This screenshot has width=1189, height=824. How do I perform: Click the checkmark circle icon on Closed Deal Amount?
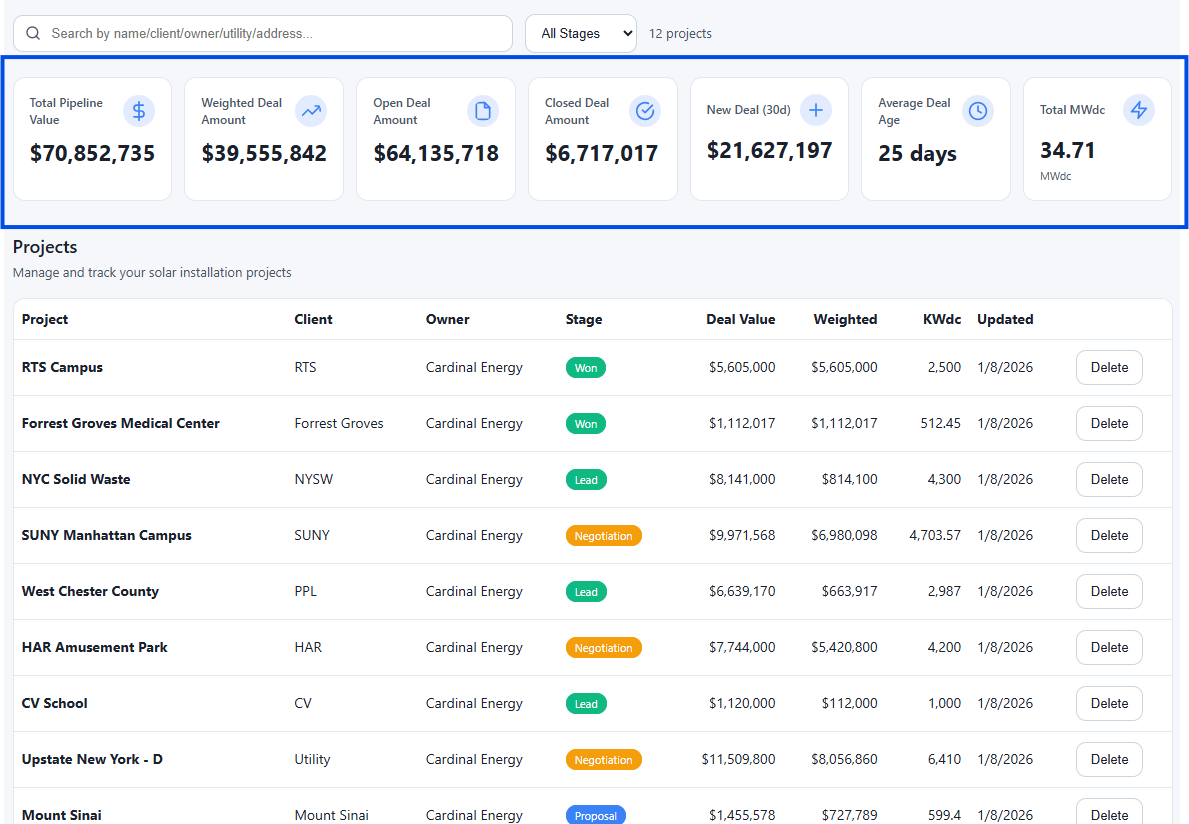click(x=645, y=111)
